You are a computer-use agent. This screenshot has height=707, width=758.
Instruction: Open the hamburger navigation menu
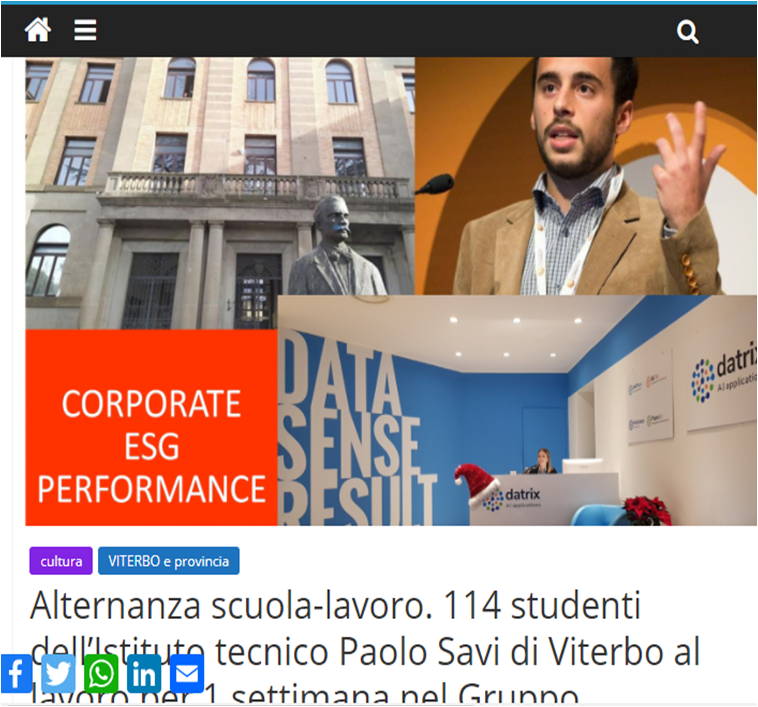click(85, 30)
